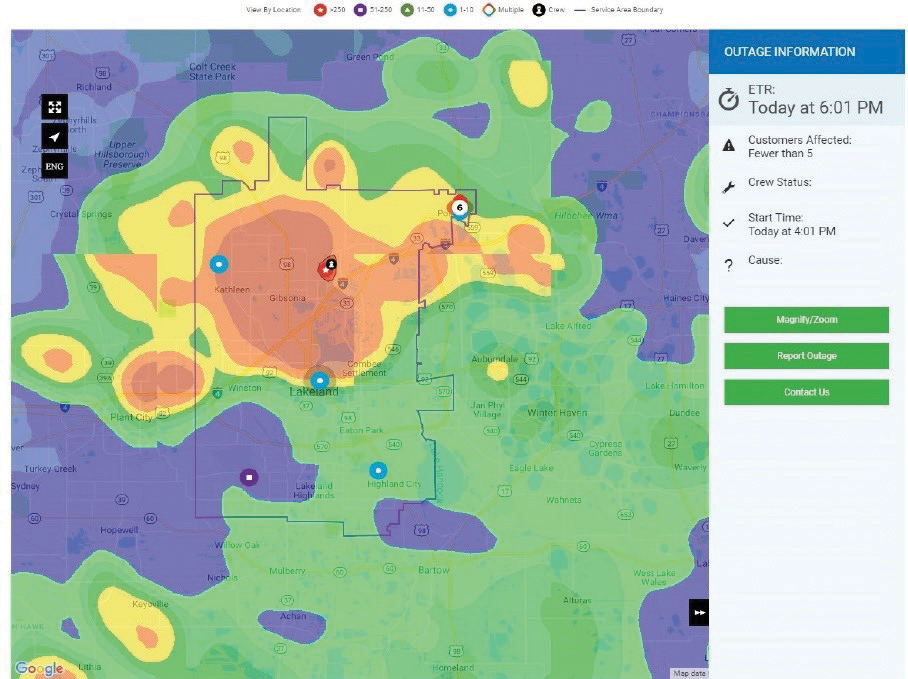Click the Winter Haven label on map
Screen dimensions: 908x679
coord(557,413)
